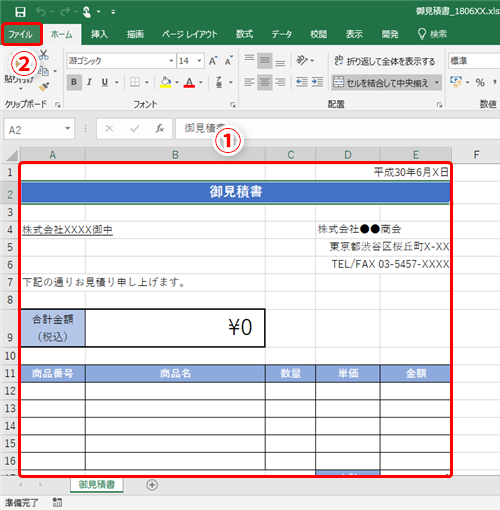
Task: Click the align right icon
Action: pyautogui.click(x=280, y=82)
